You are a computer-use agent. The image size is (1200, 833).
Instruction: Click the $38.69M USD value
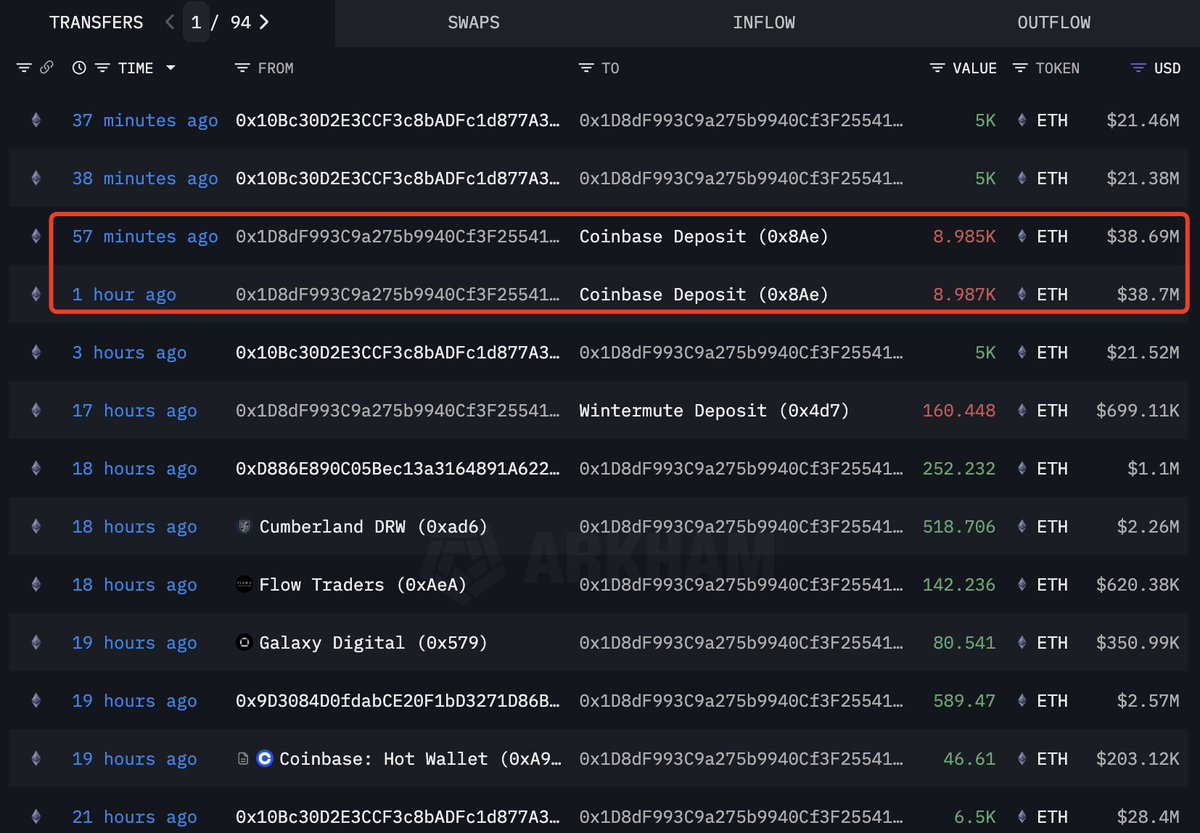(1143, 236)
